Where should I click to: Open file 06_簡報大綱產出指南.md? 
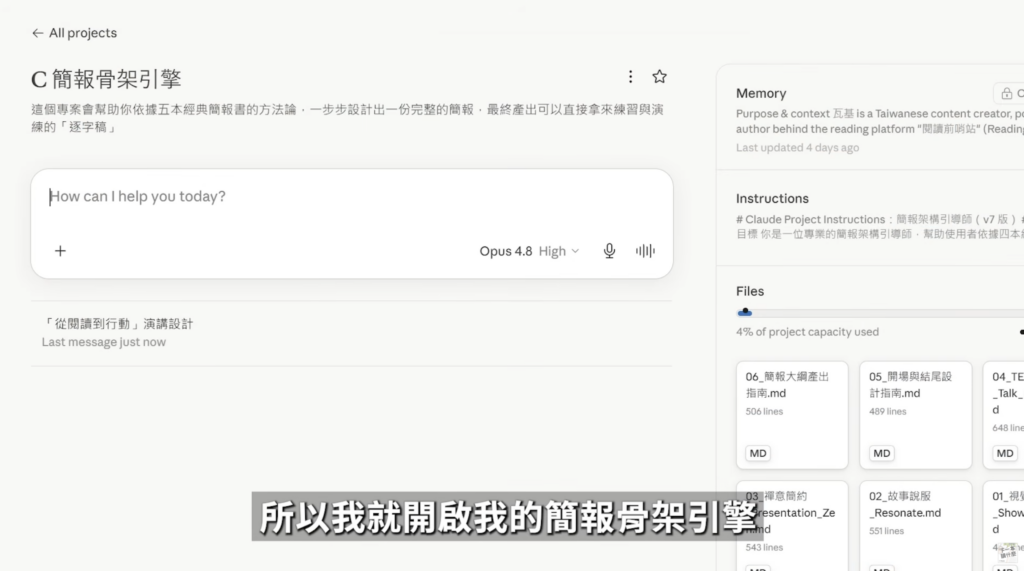792,415
